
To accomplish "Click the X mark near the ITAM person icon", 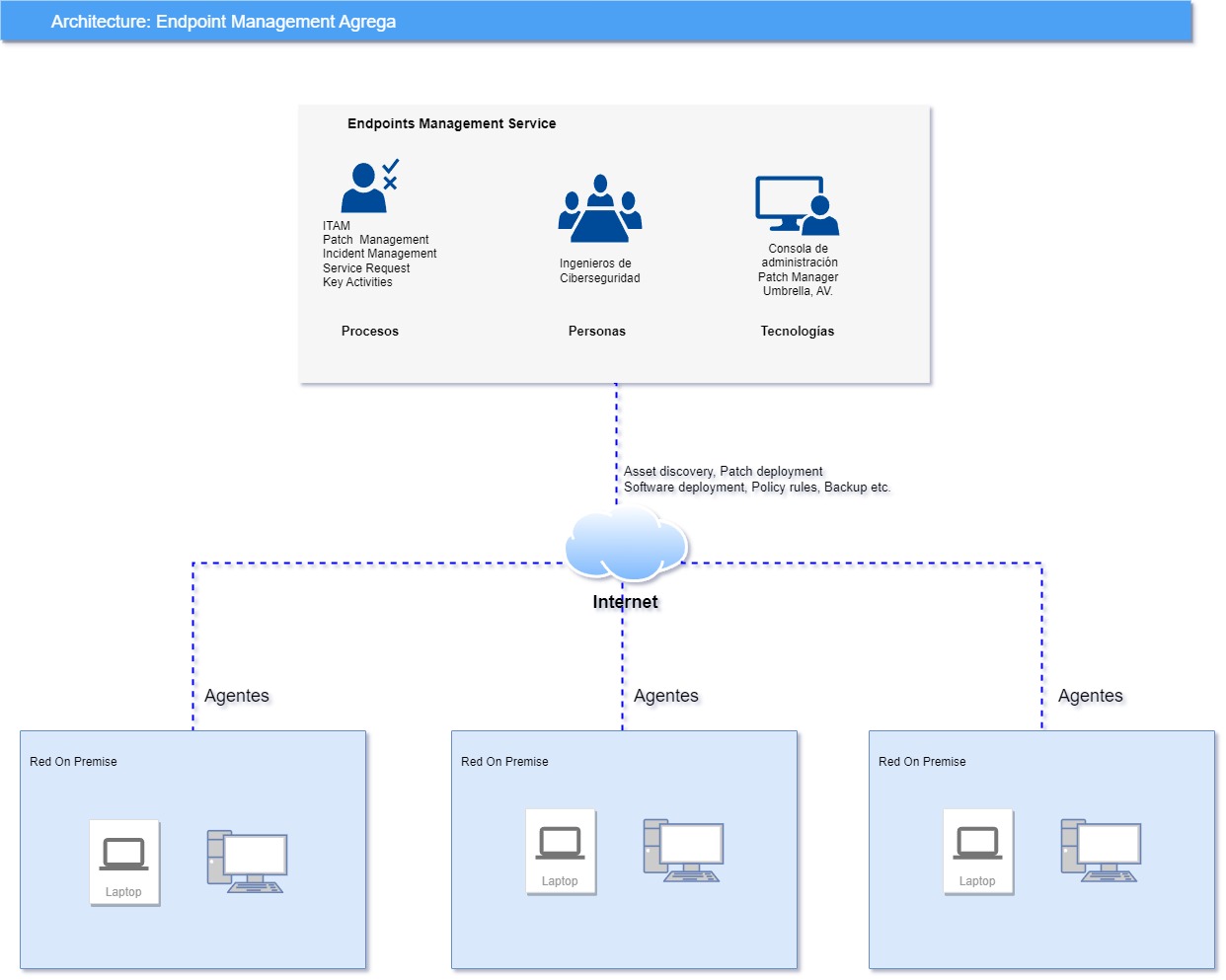I will tap(389, 184).
